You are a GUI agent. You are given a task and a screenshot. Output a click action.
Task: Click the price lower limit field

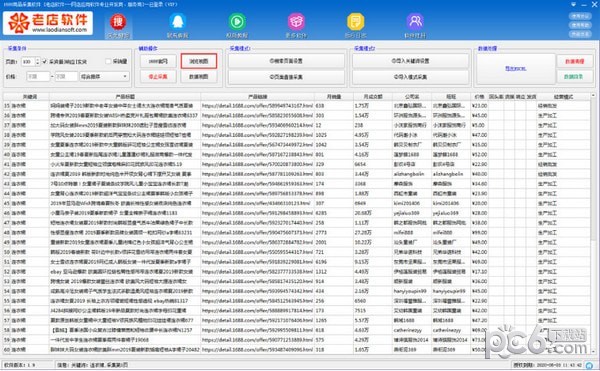point(38,77)
